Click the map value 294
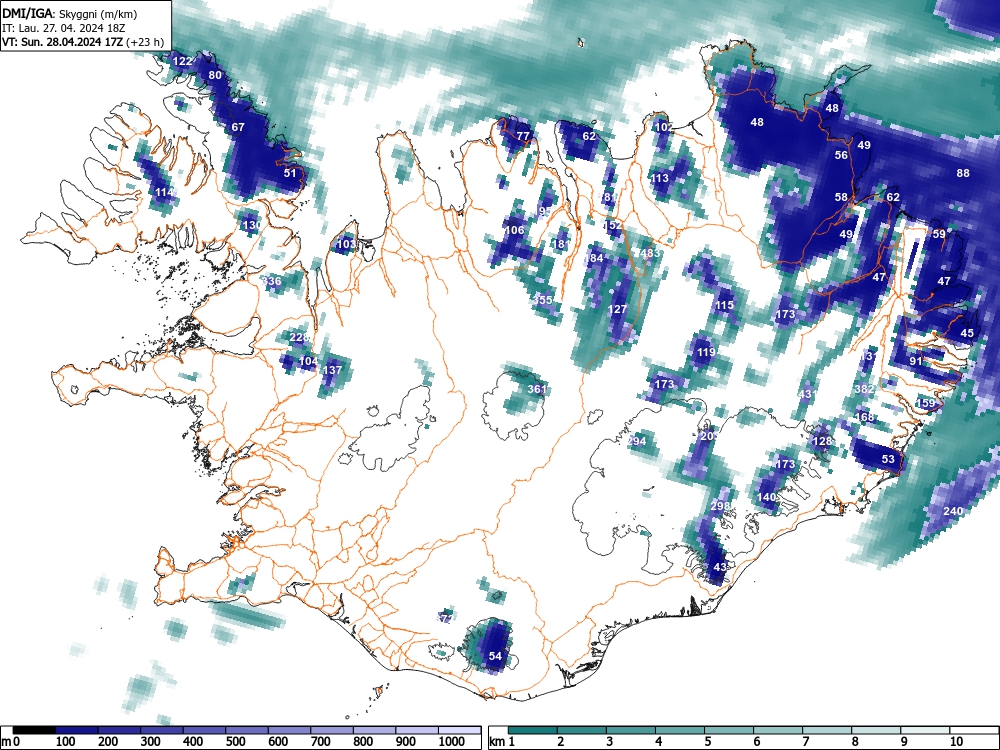Viewport: 1000px width, 750px height. coord(636,441)
